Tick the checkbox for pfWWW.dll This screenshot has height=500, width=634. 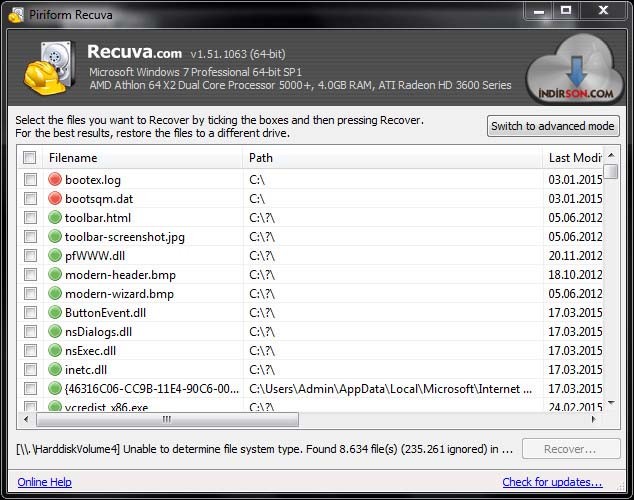30,255
